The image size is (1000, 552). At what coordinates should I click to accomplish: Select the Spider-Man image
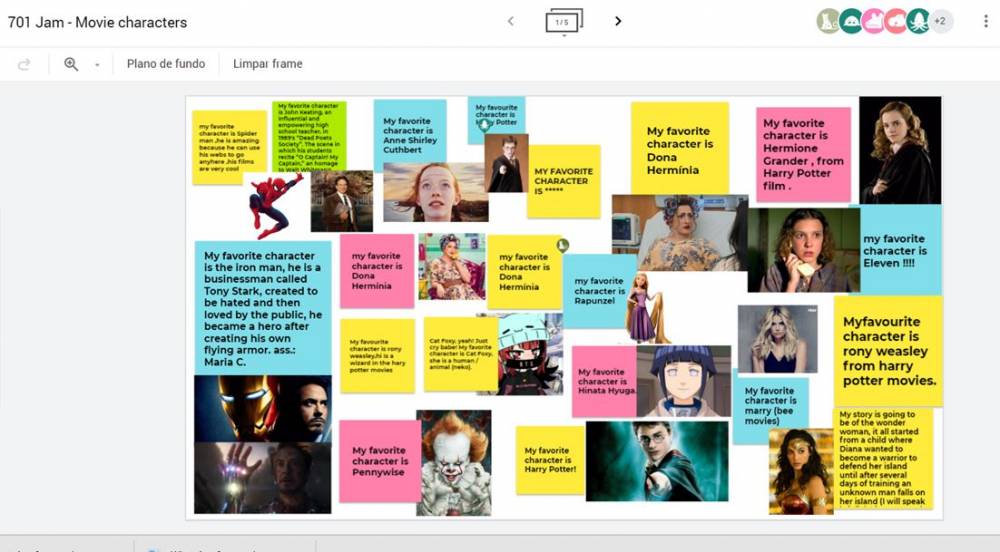[x=274, y=204]
